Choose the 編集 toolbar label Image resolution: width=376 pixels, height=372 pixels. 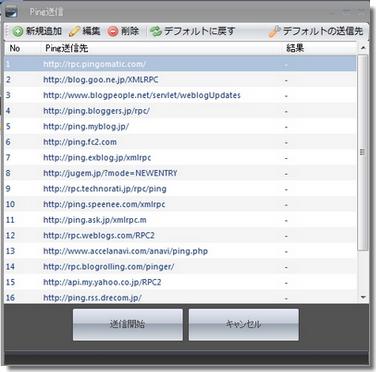91,31
